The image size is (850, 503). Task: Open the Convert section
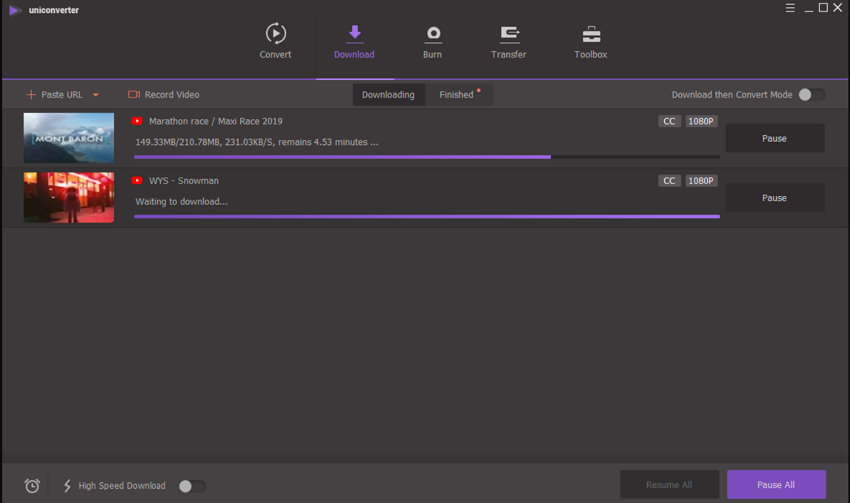click(x=275, y=41)
